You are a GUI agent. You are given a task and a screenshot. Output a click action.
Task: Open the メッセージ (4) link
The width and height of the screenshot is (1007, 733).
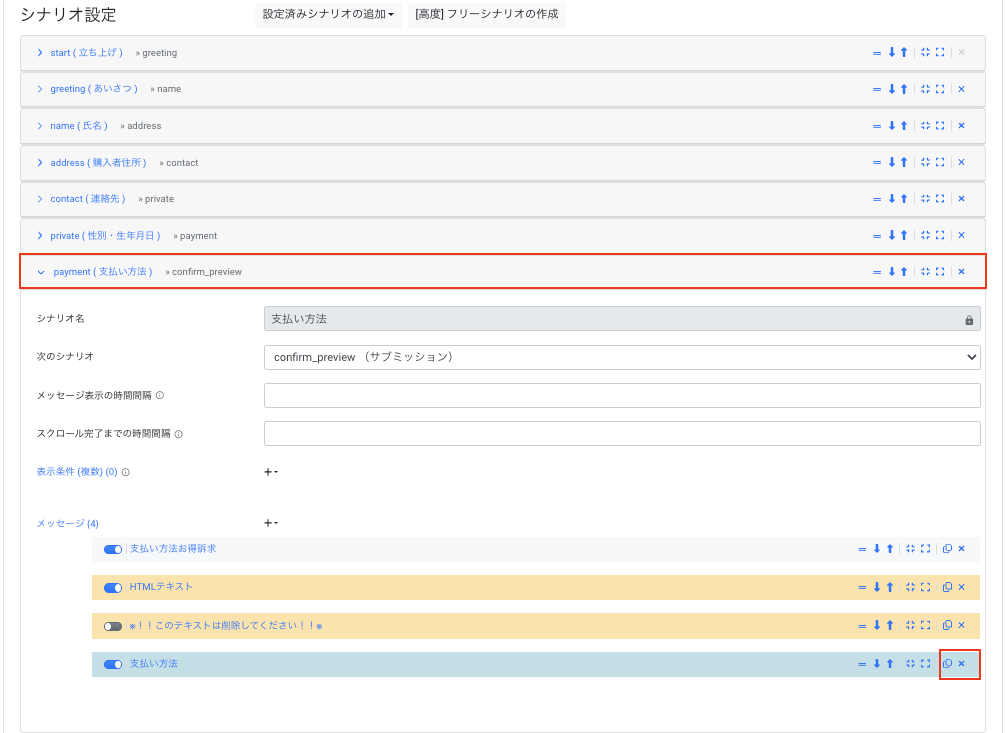pos(67,524)
